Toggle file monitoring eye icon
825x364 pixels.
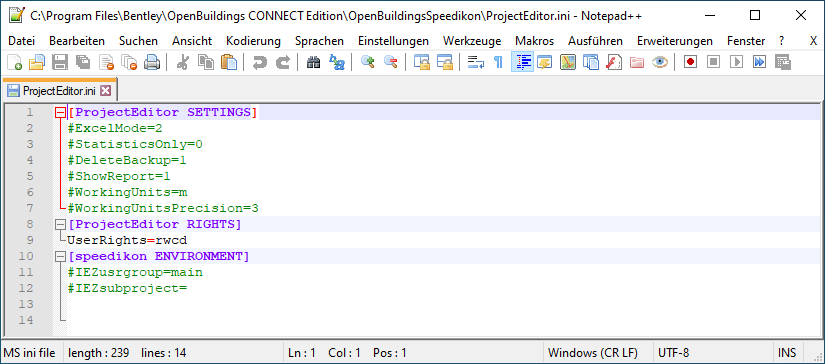[x=660, y=63]
